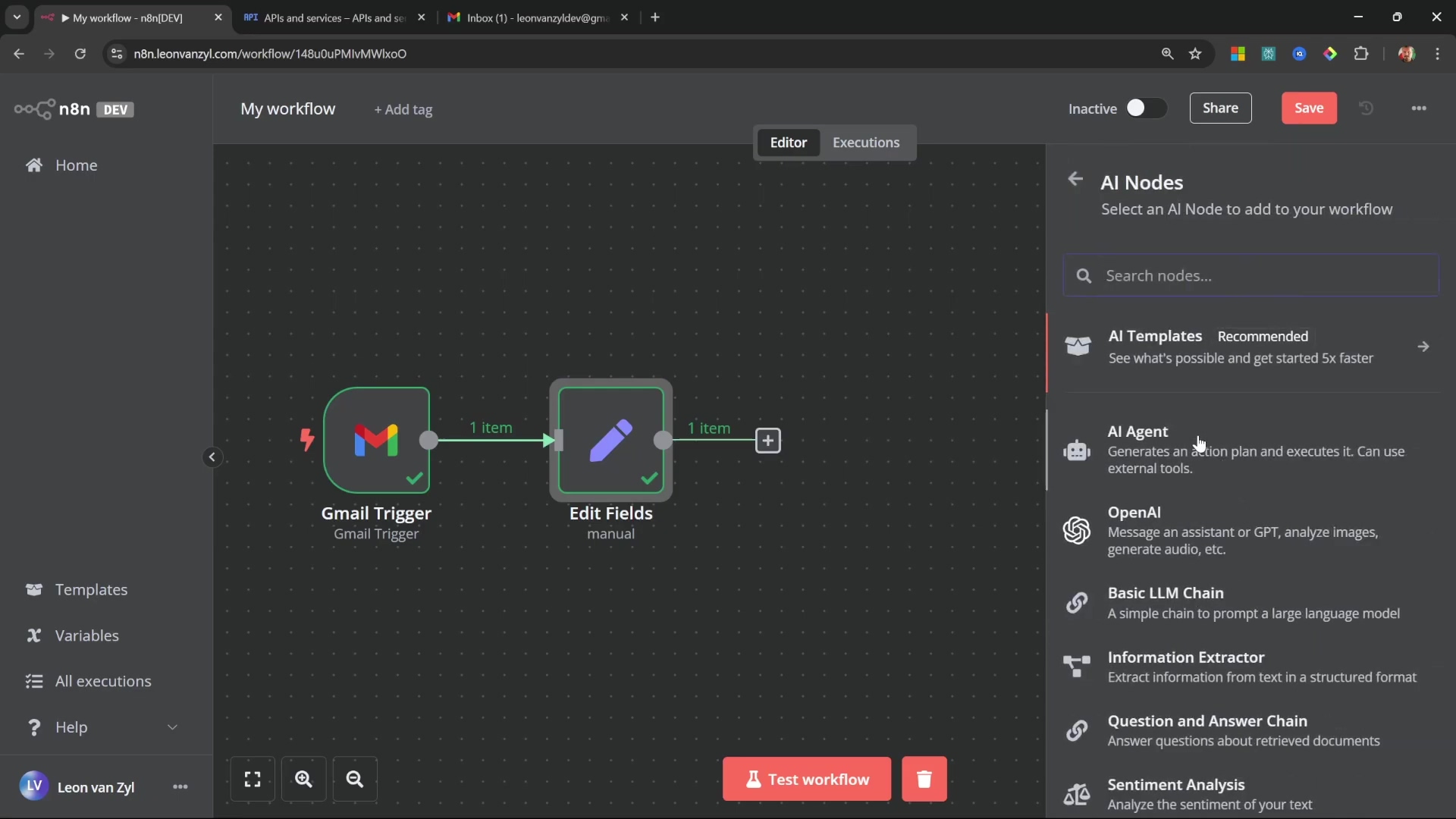Open All executions in the sidebar
Screen dimensions: 1456x819
[103, 681]
